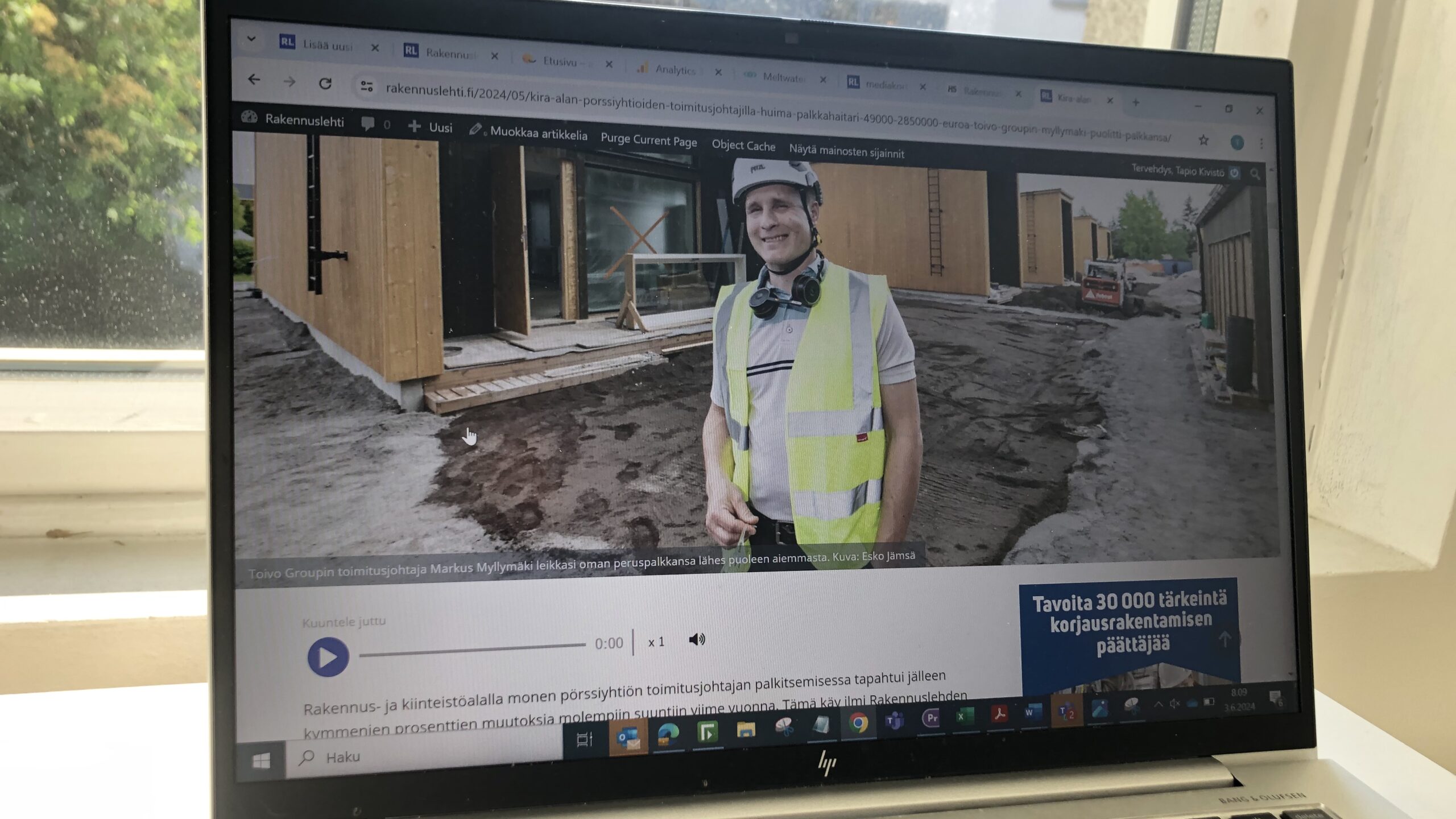
Task: Click the admin bar search magnifier
Action: [1255, 175]
